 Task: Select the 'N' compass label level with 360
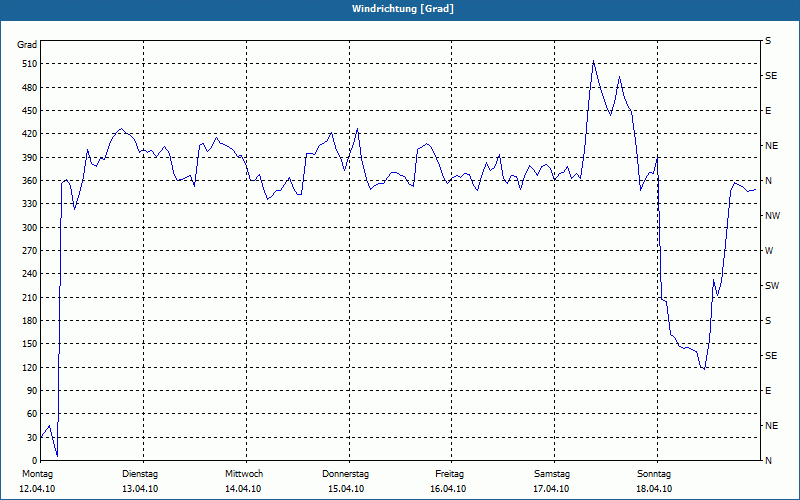[768, 181]
